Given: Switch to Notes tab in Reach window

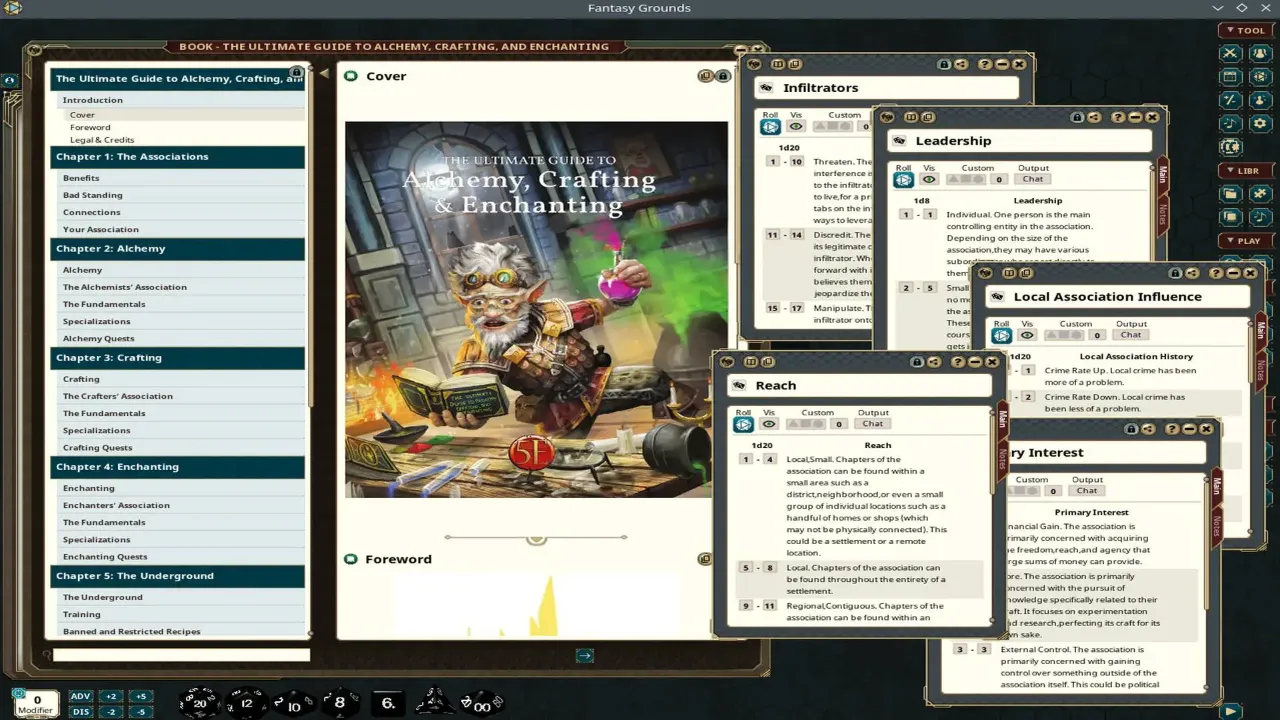Looking at the screenshot, I should click(x=1003, y=459).
